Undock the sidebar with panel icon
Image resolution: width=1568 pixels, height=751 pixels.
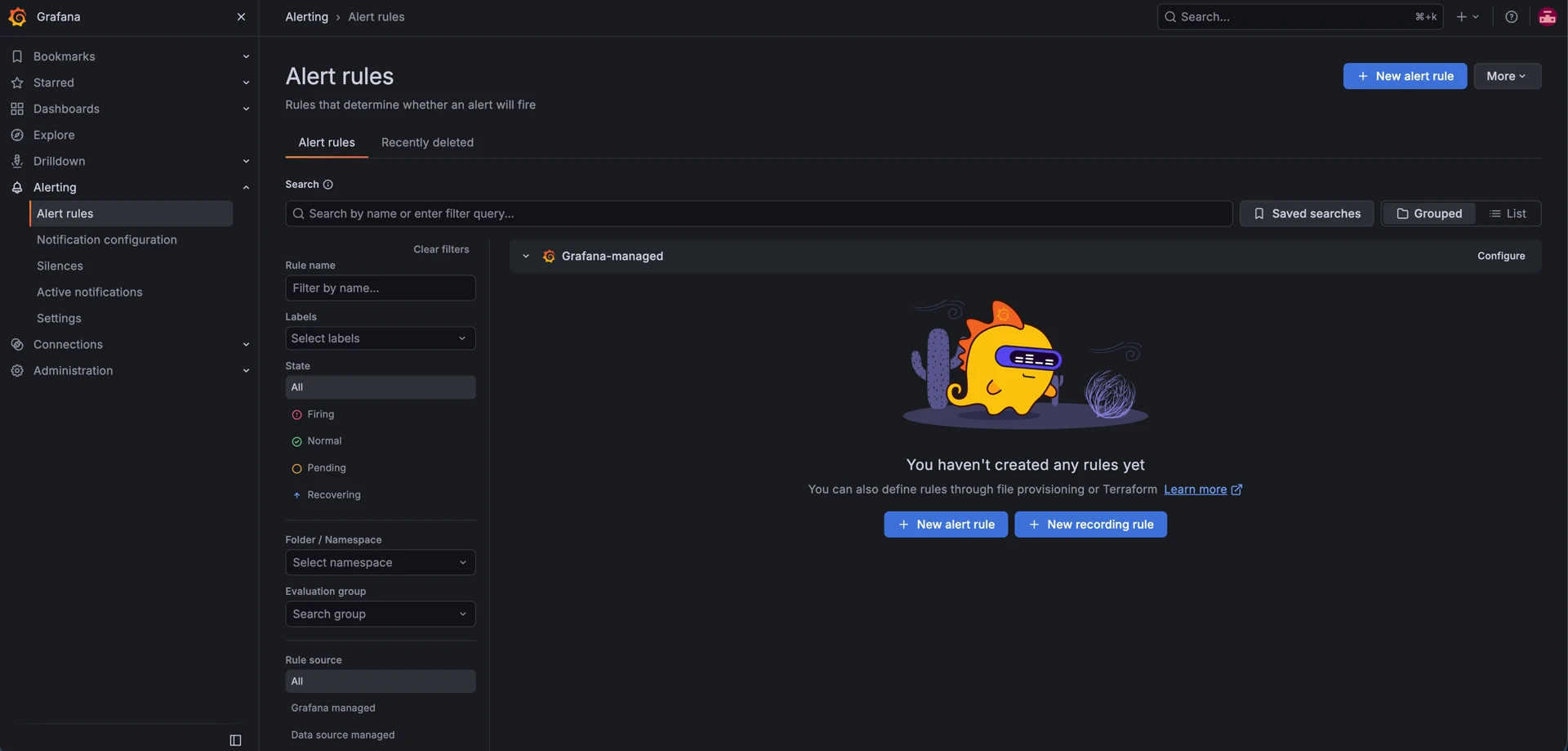pyautogui.click(x=235, y=740)
